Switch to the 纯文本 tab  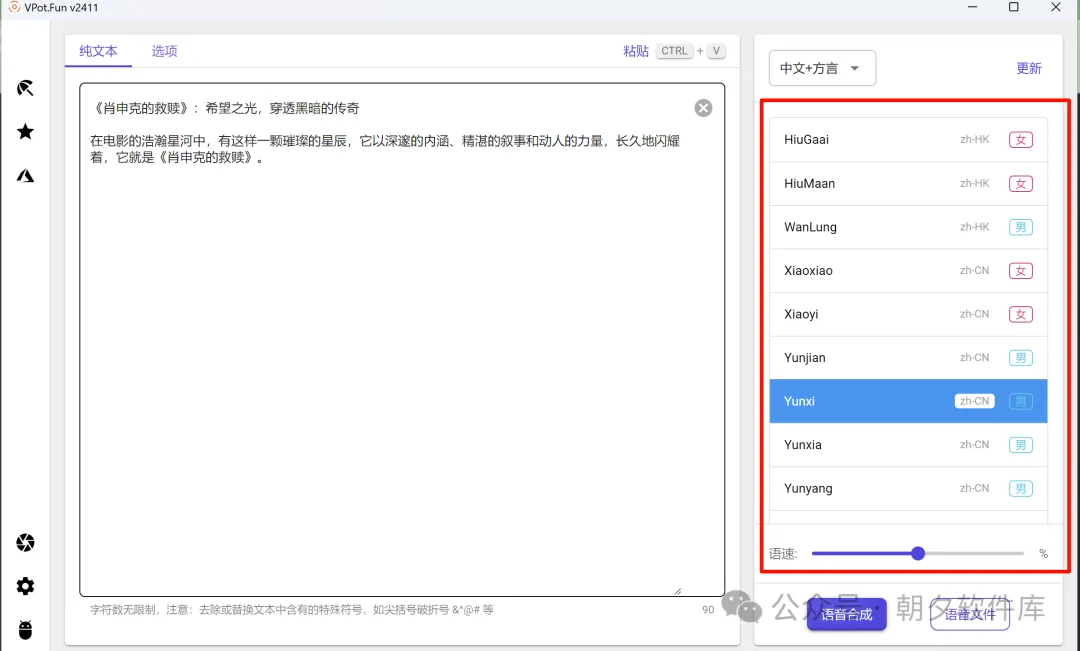[x=98, y=51]
